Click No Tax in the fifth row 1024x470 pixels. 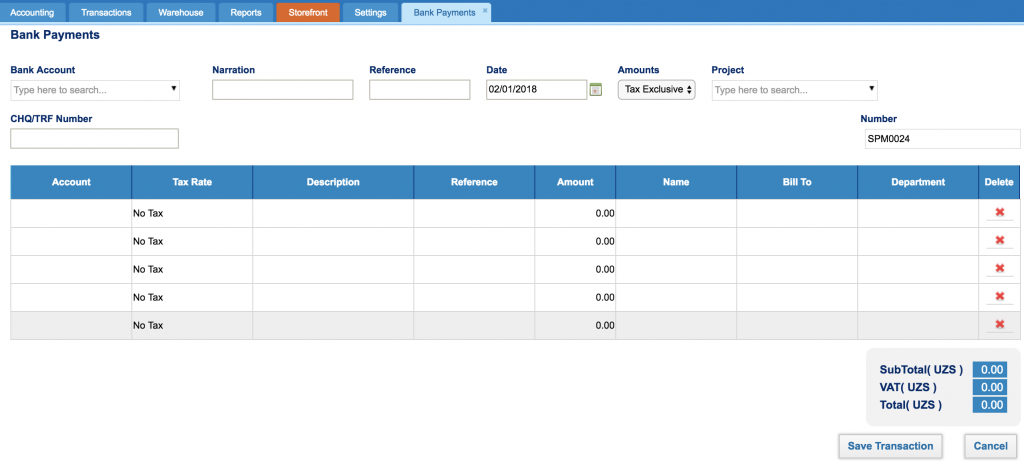(x=148, y=325)
